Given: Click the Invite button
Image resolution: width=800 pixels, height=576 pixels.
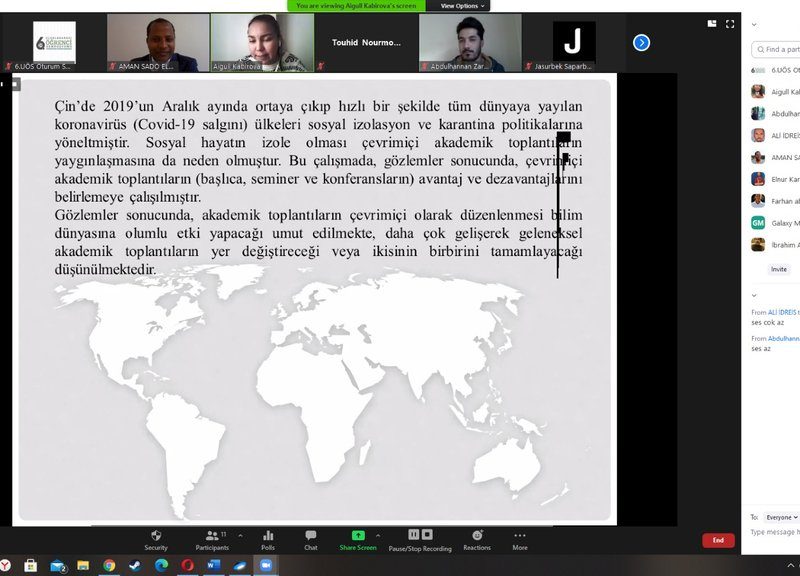Looking at the screenshot, I should [778, 269].
